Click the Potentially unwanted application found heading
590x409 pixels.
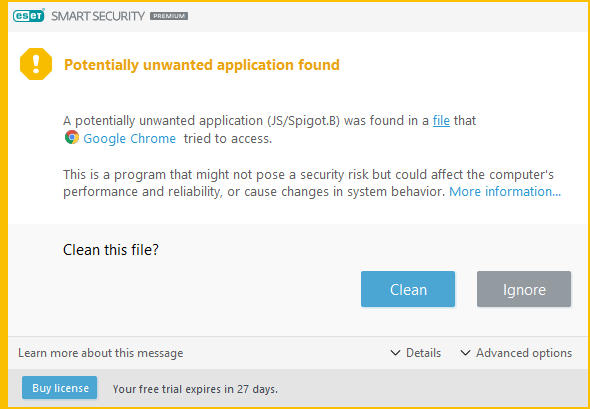[x=202, y=65]
